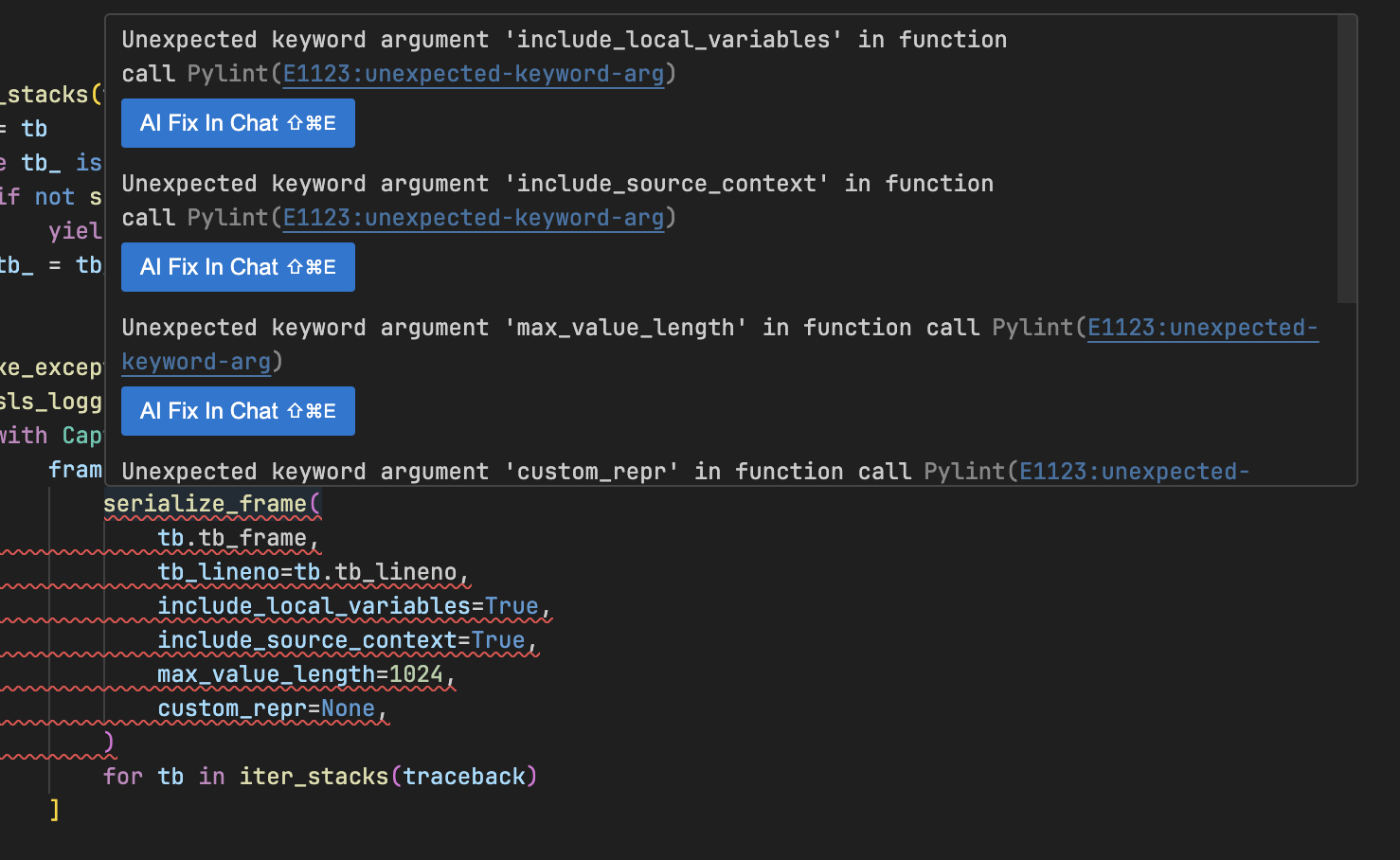1400x860 pixels.
Task: Click the traceback argument in iter_stacks
Action: [x=464, y=777]
